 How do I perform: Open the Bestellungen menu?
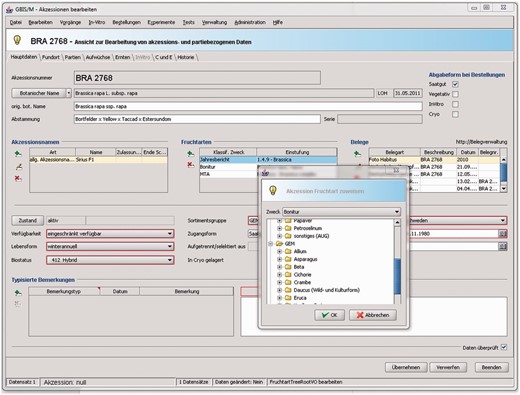(x=126, y=22)
